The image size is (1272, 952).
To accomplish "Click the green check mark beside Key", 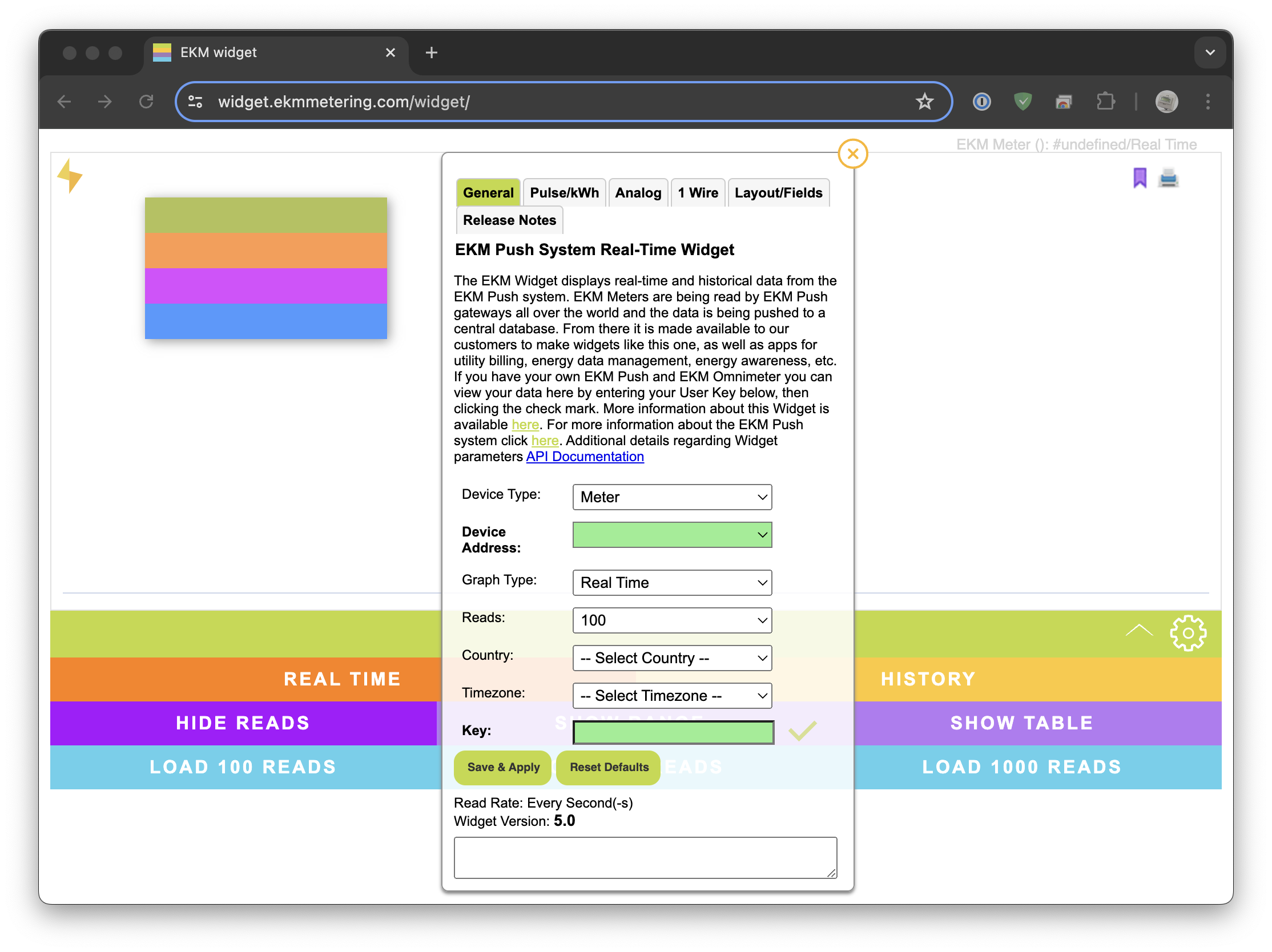I will (x=802, y=731).
